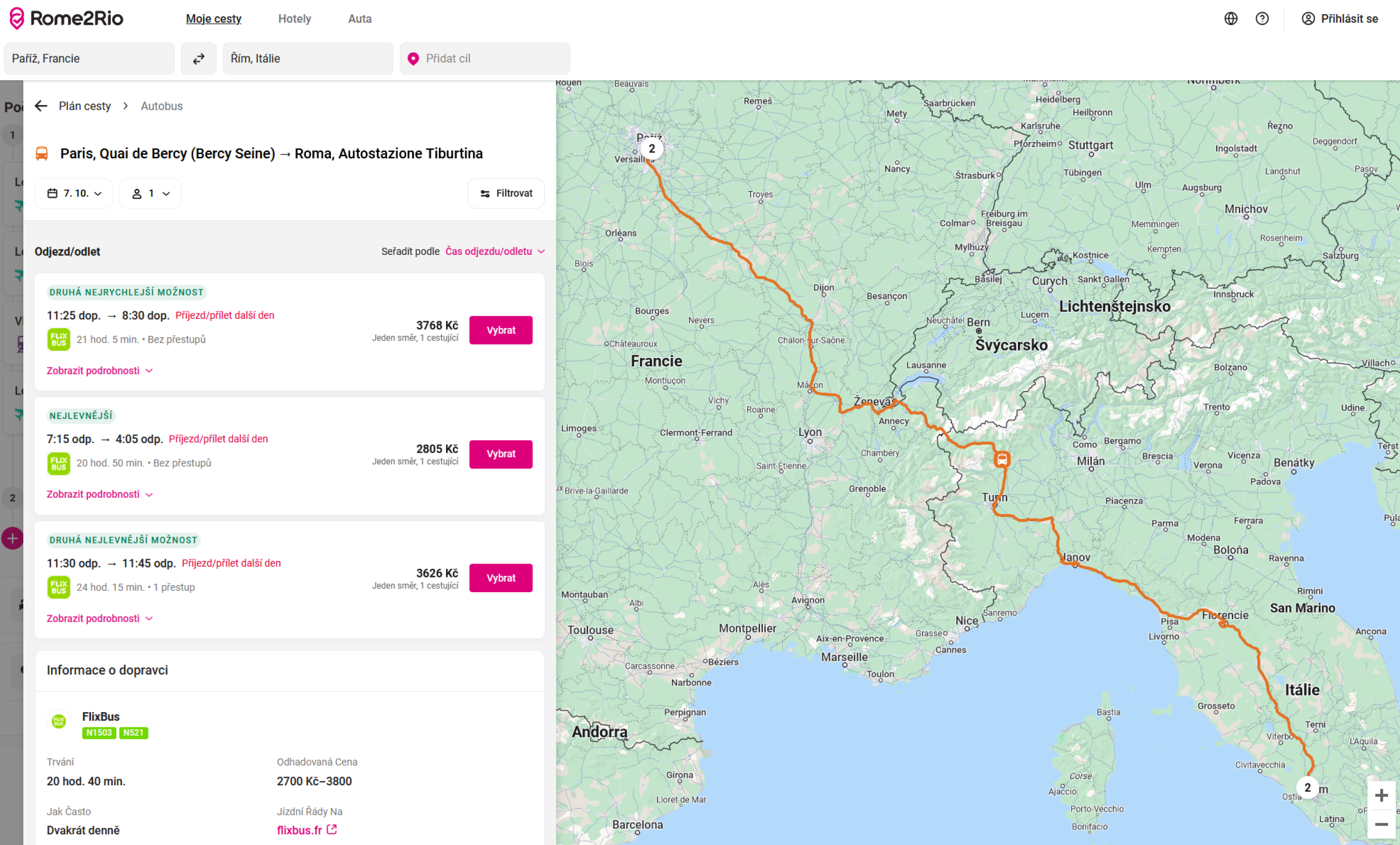Open the language globe icon
This screenshot has height=845, width=1400.
tap(1230, 19)
